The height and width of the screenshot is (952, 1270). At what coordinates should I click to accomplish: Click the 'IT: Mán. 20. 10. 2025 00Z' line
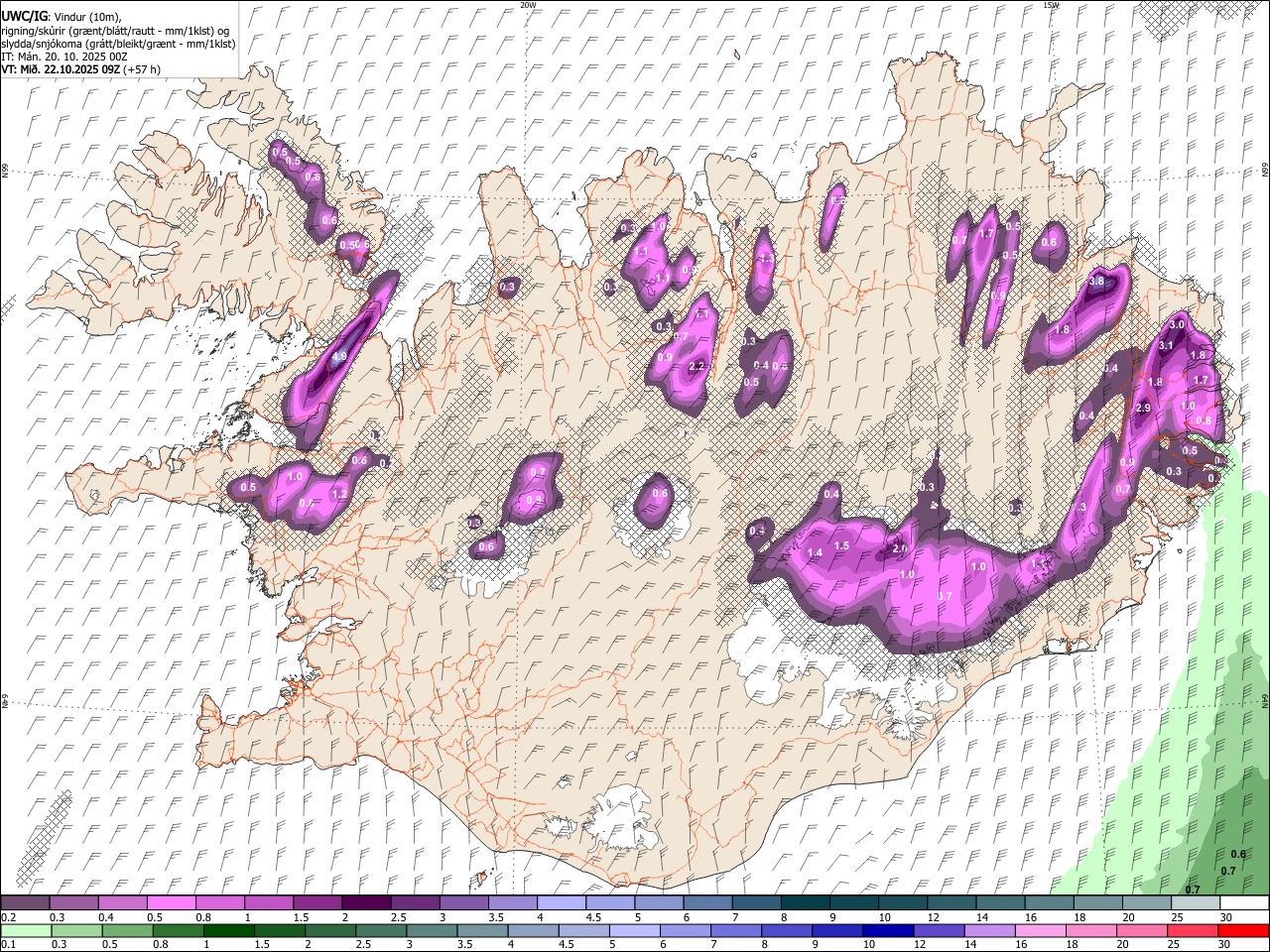click(x=64, y=58)
